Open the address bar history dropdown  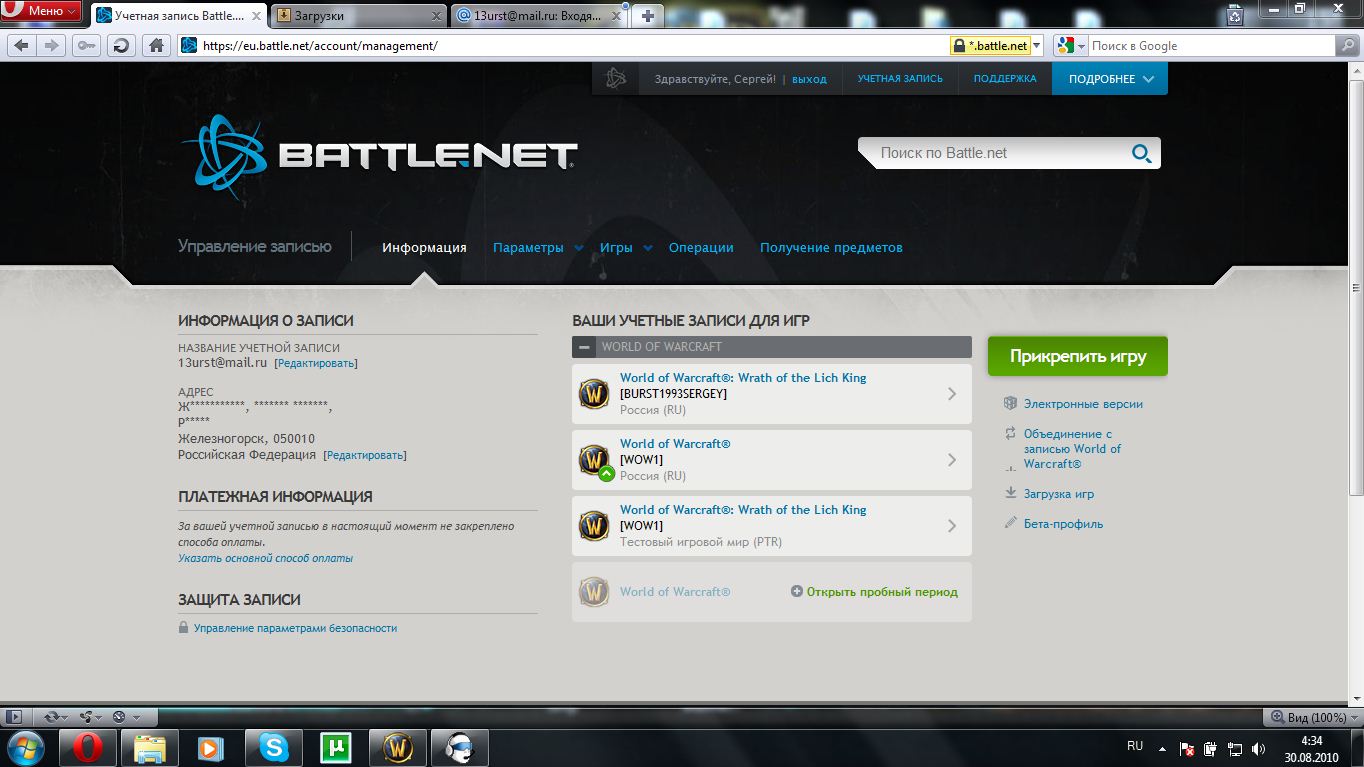tap(1036, 45)
